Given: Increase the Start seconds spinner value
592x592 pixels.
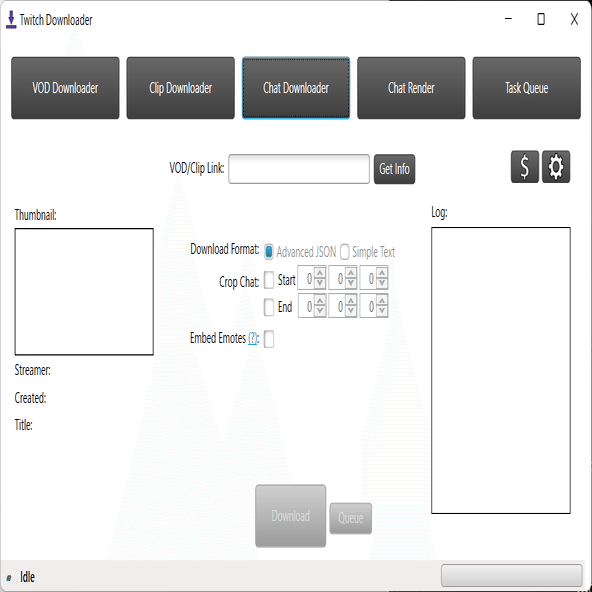Looking at the screenshot, I should pyautogui.click(x=382, y=272).
